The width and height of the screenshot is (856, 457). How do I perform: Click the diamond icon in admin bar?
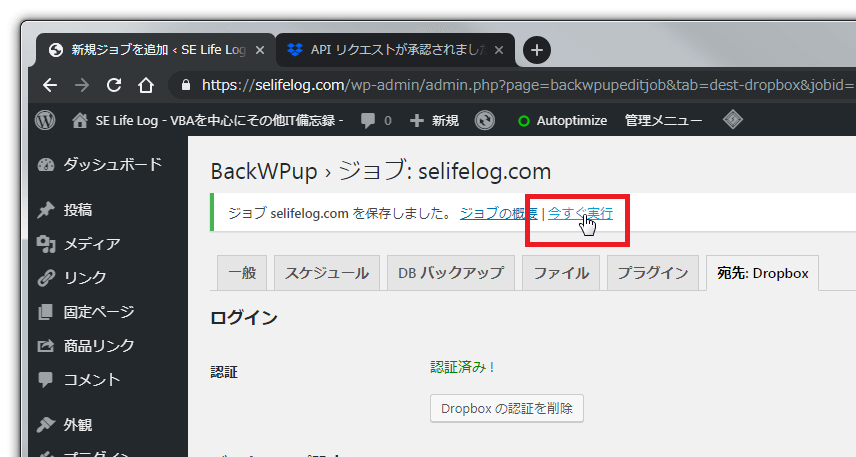pos(732,120)
